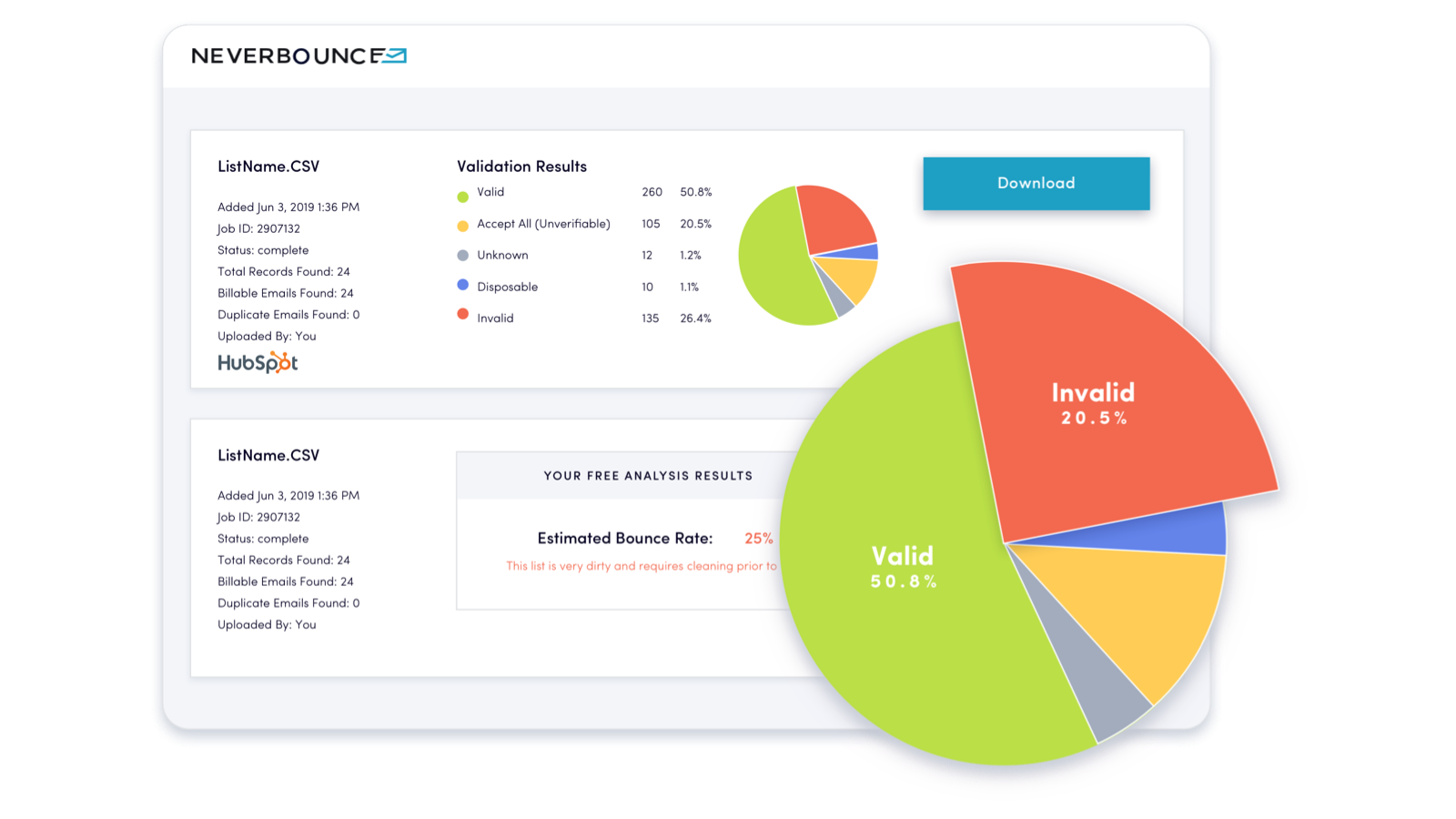Click the yellow Accept All legend dot
Image resolution: width=1456 pixels, height=819 pixels.
click(x=462, y=224)
